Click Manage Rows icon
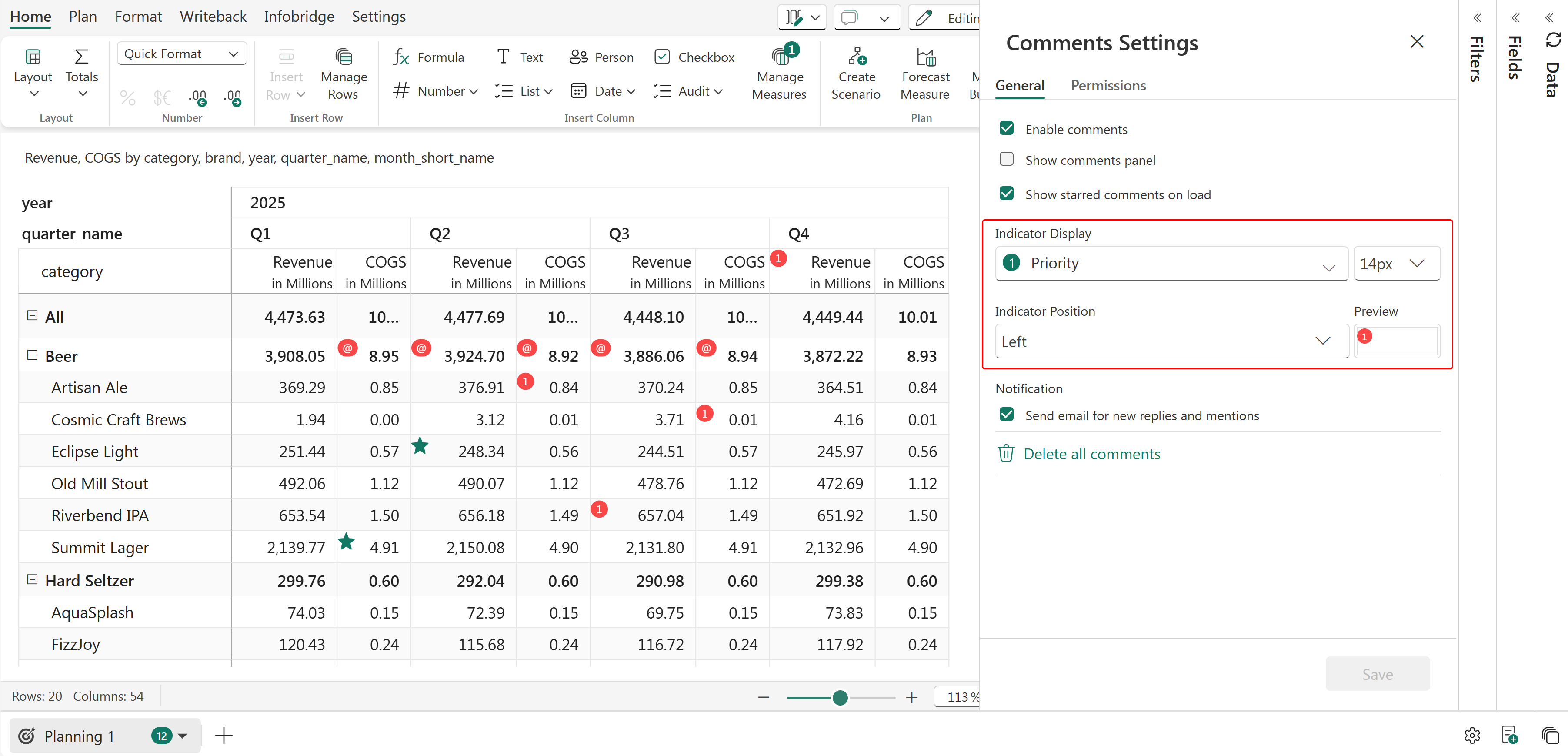The height and width of the screenshot is (756, 1568). (344, 57)
